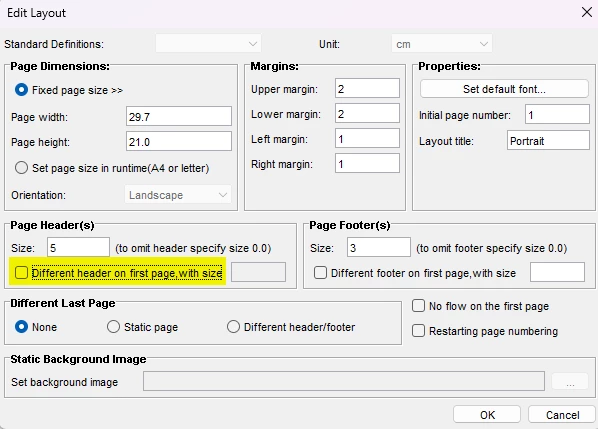Confirm the layout with OK
This screenshot has height=429, width=598.
487,415
